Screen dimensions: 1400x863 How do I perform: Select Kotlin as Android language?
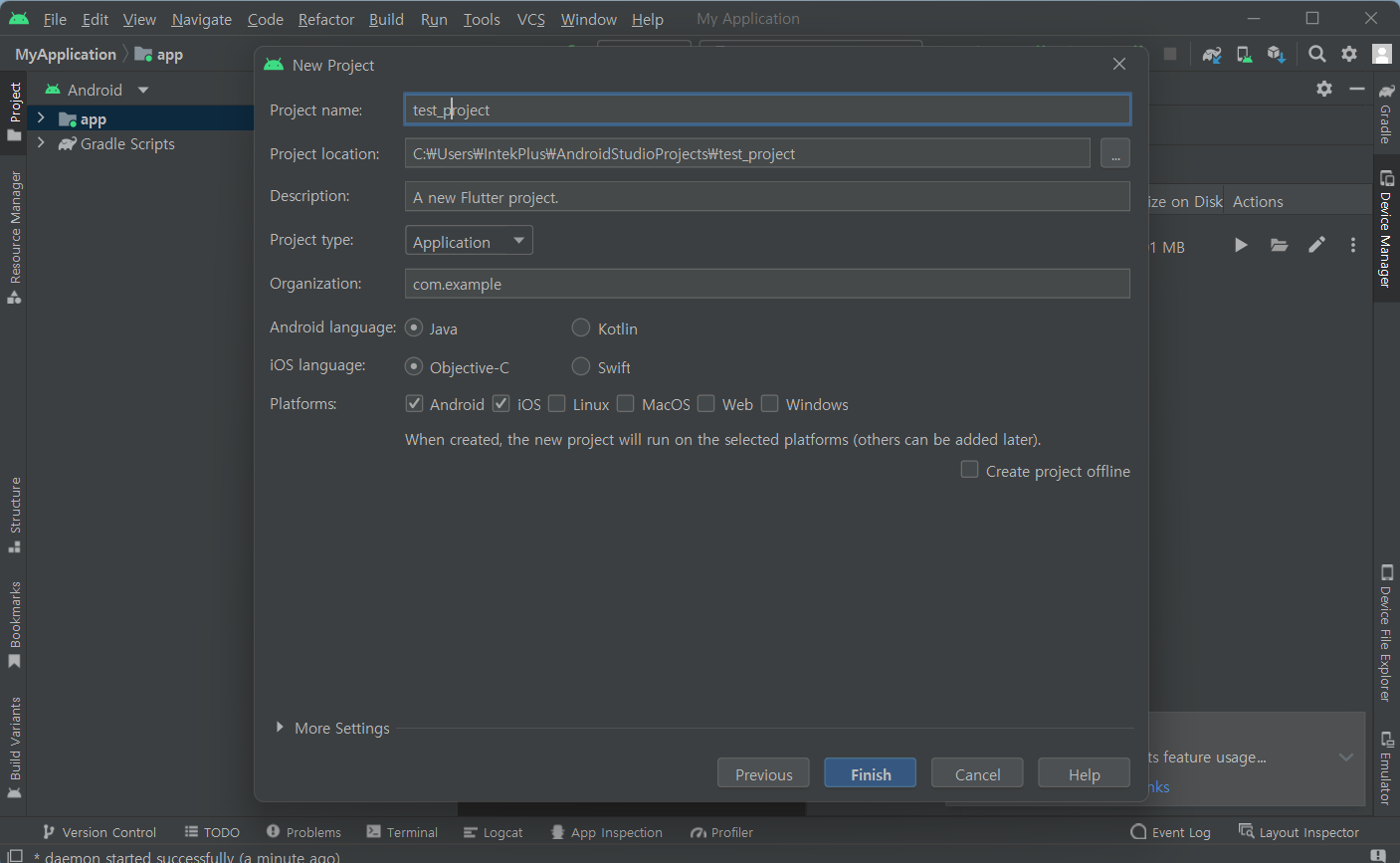pyautogui.click(x=581, y=327)
